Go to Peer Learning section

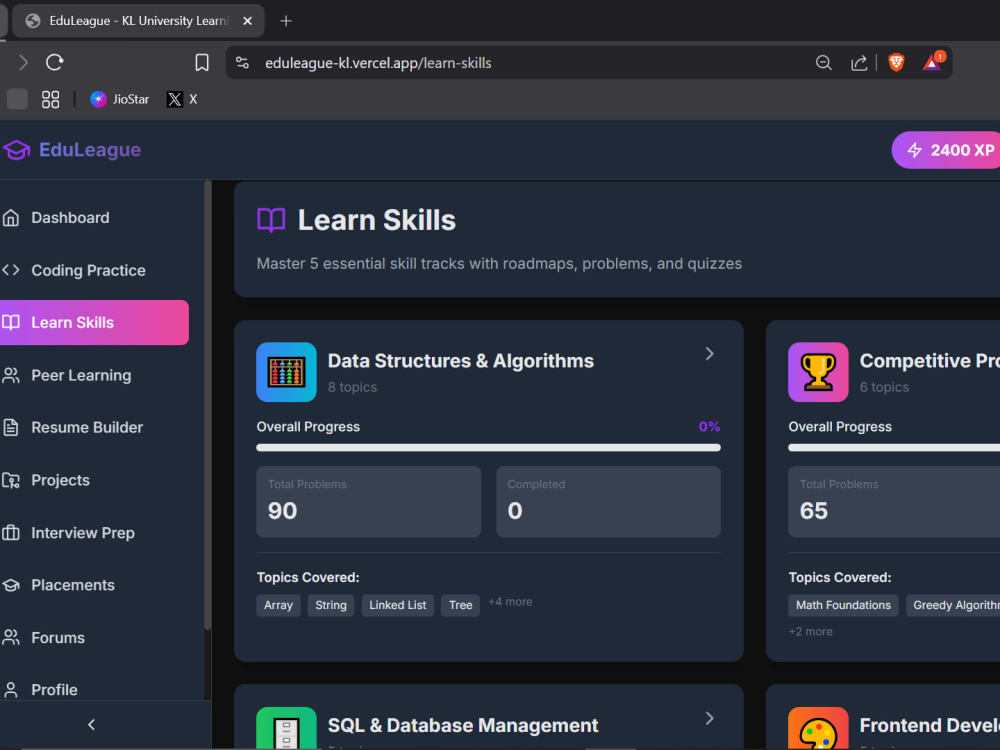[x=94, y=376]
